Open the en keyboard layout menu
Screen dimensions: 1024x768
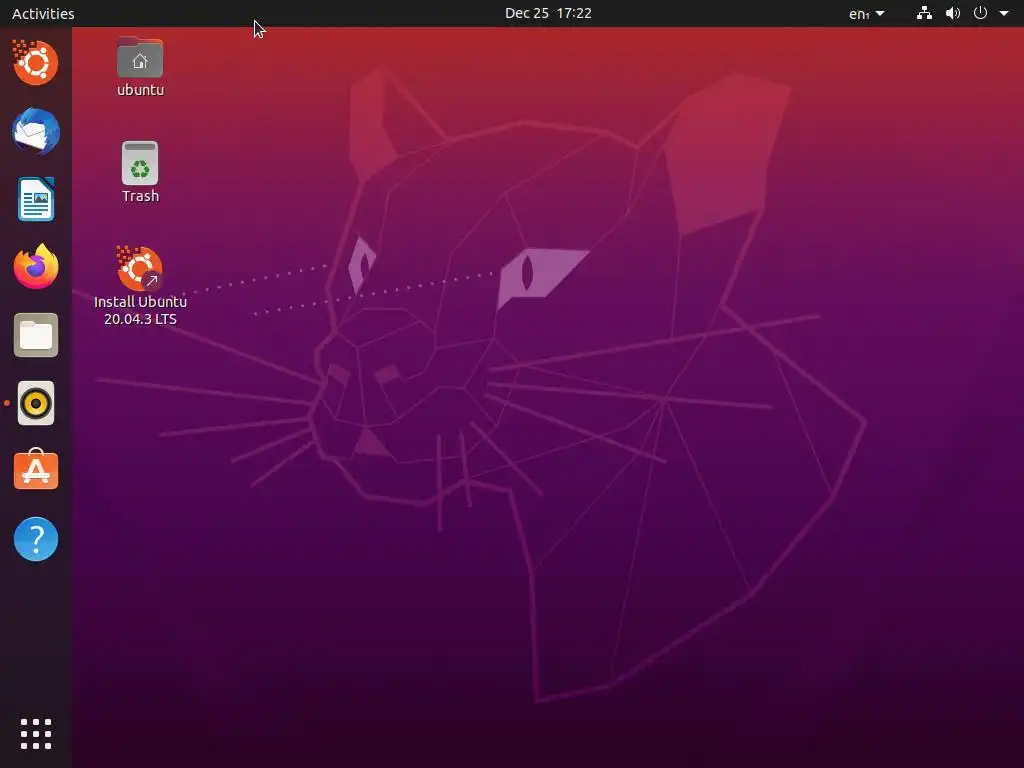tap(867, 13)
